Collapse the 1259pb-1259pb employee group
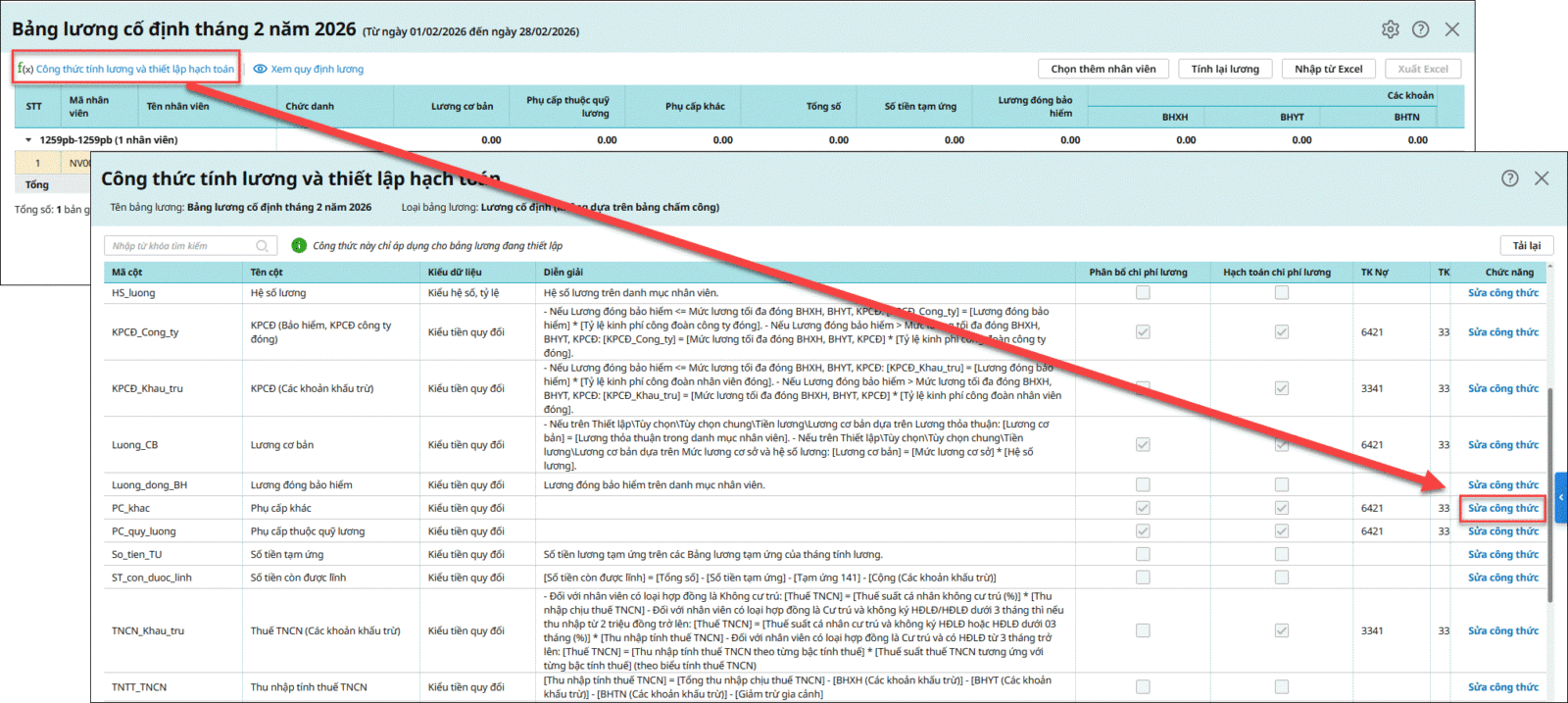 (x=28, y=140)
